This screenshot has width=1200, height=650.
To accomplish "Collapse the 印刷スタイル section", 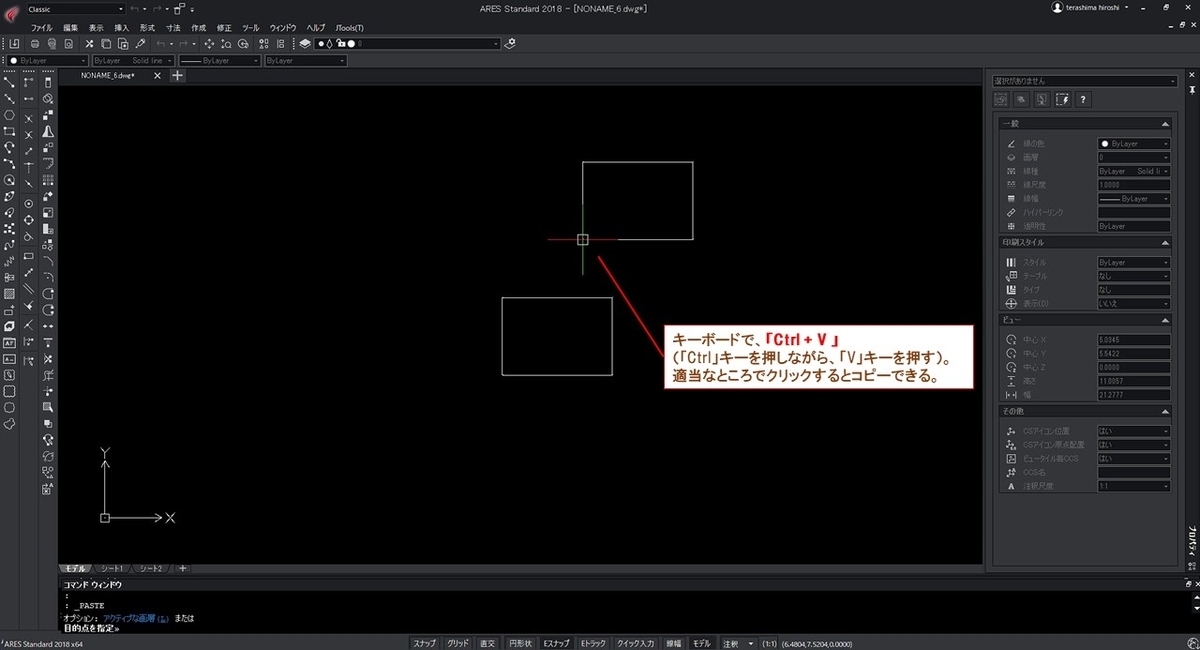I will (1165, 242).
